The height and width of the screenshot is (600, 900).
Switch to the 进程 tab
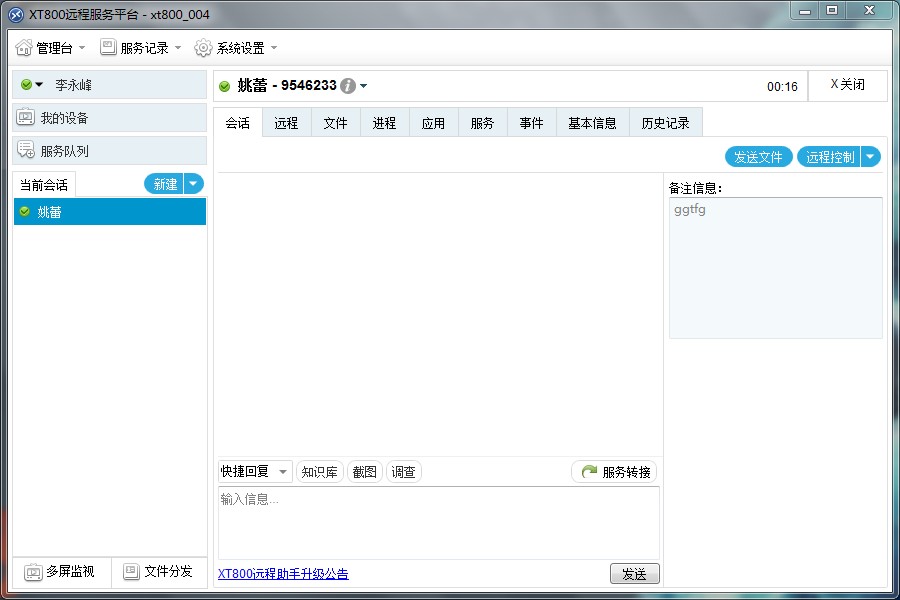(x=385, y=123)
